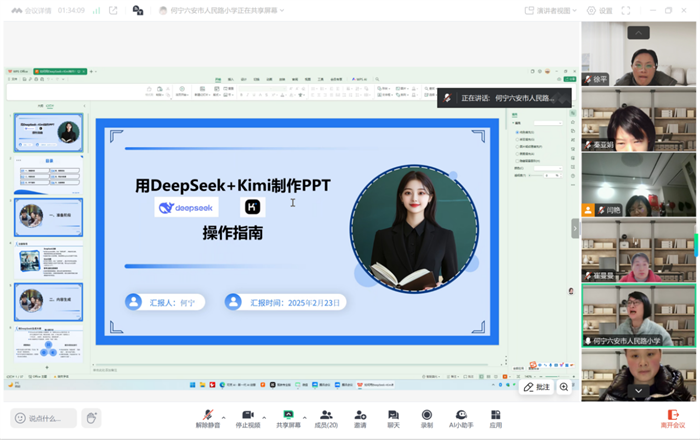Click the '操作指南' subtitle on the slide
Image resolution: width=700 pixels, height=440 pixels.
[233, 233]
